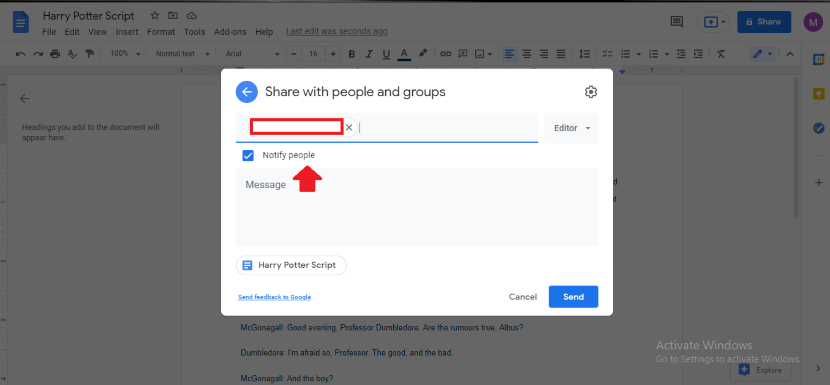Toggle underline formatting

pyautogui.click(x=386, y=54)
